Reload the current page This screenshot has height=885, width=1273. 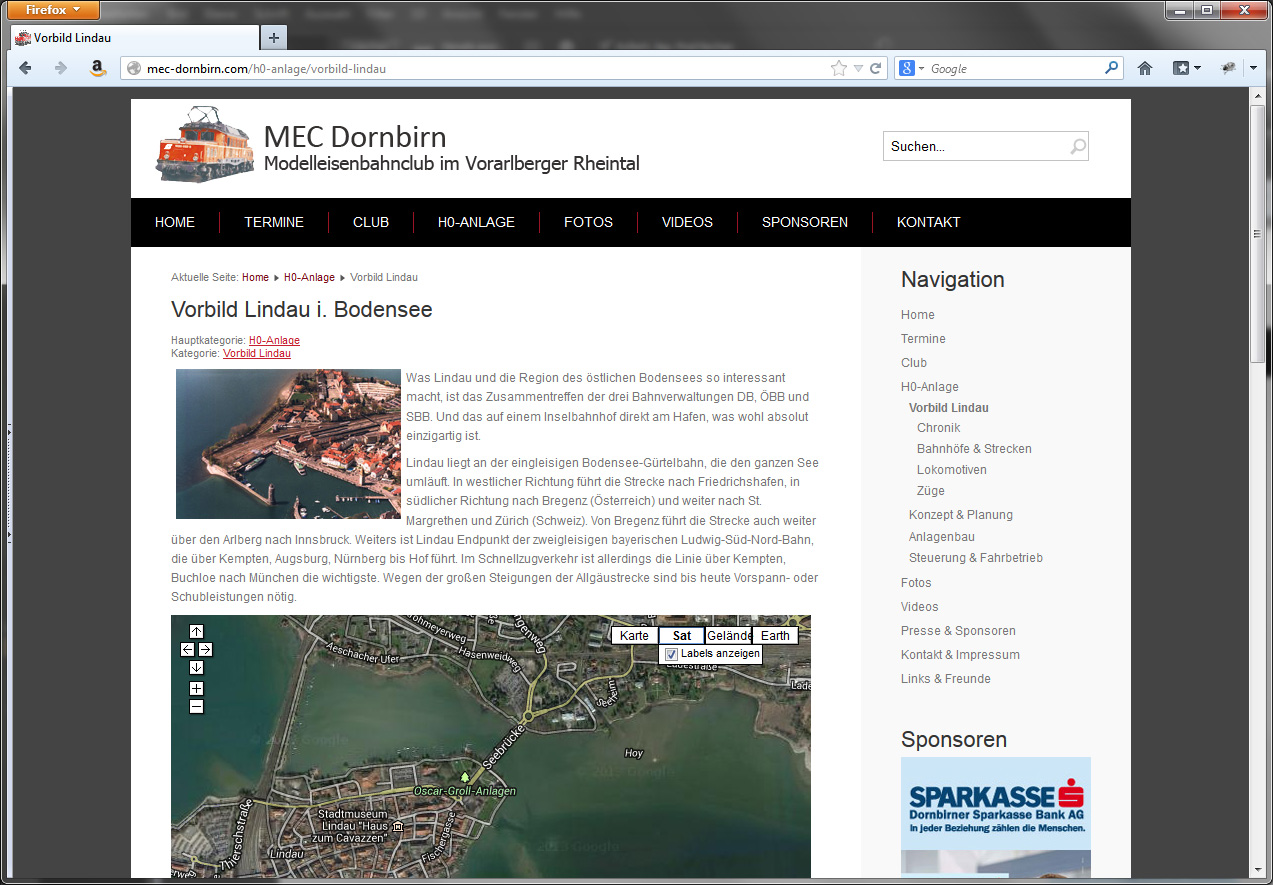click(875, 69)
